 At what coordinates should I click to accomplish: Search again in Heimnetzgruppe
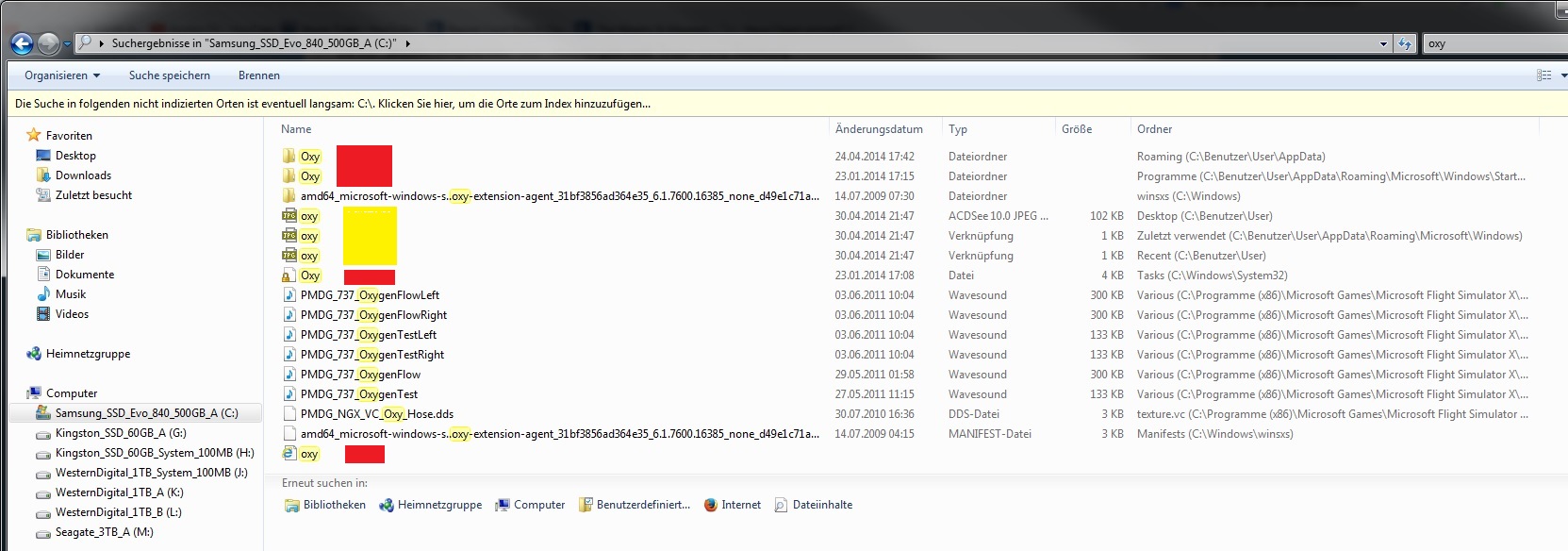431,505
